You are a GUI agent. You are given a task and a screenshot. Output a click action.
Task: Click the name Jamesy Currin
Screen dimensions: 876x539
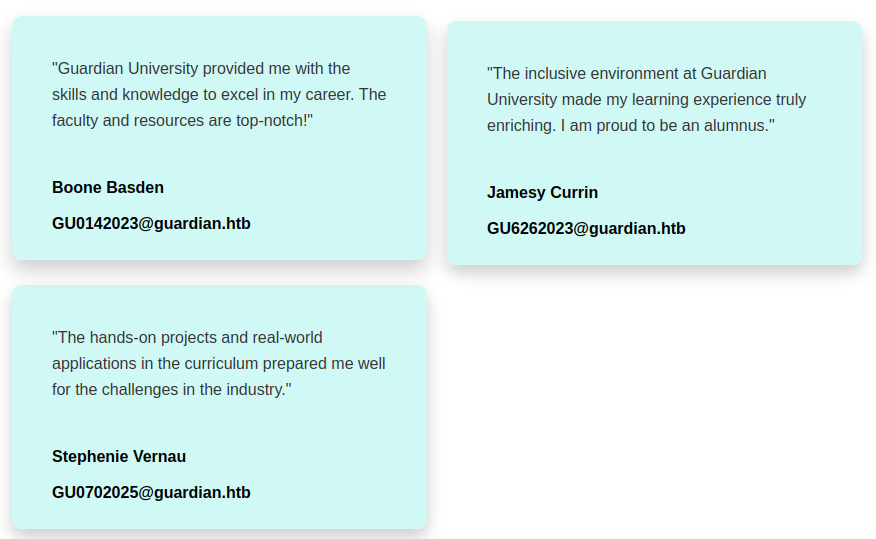(542, 192)
